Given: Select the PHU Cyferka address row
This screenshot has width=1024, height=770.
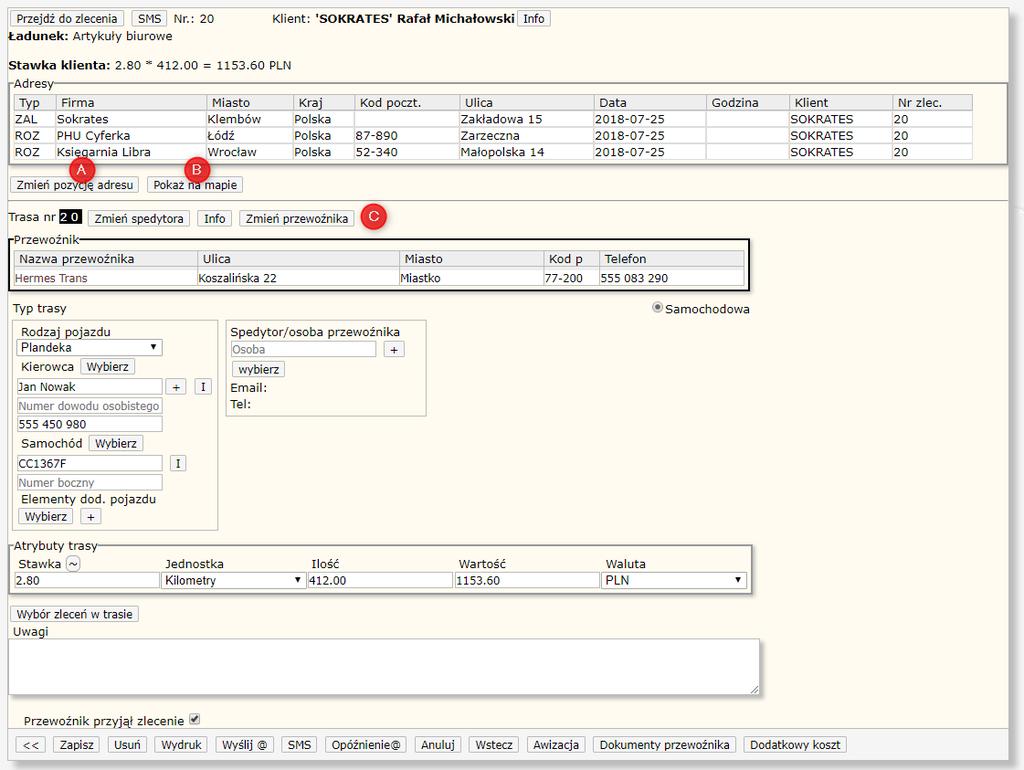Looking at the screenshot, I should [493, 136].
